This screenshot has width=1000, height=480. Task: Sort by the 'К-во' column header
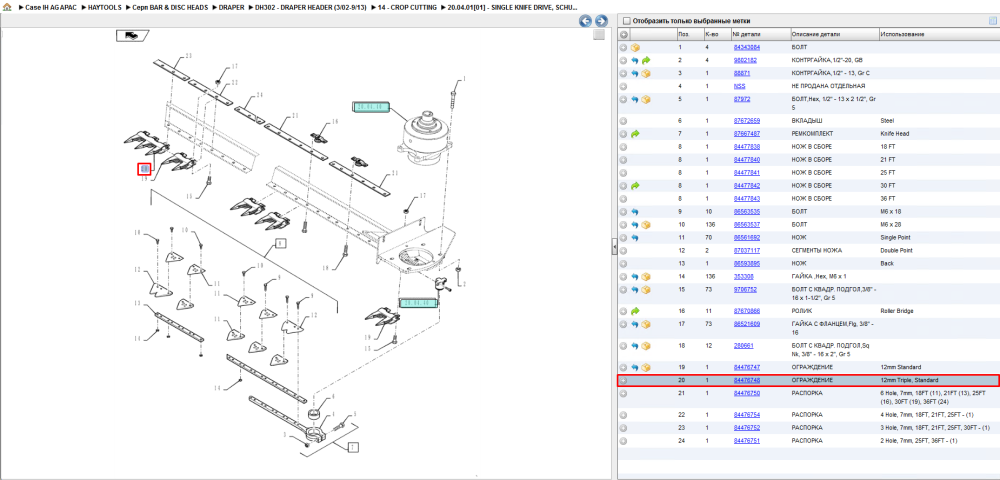717,34
